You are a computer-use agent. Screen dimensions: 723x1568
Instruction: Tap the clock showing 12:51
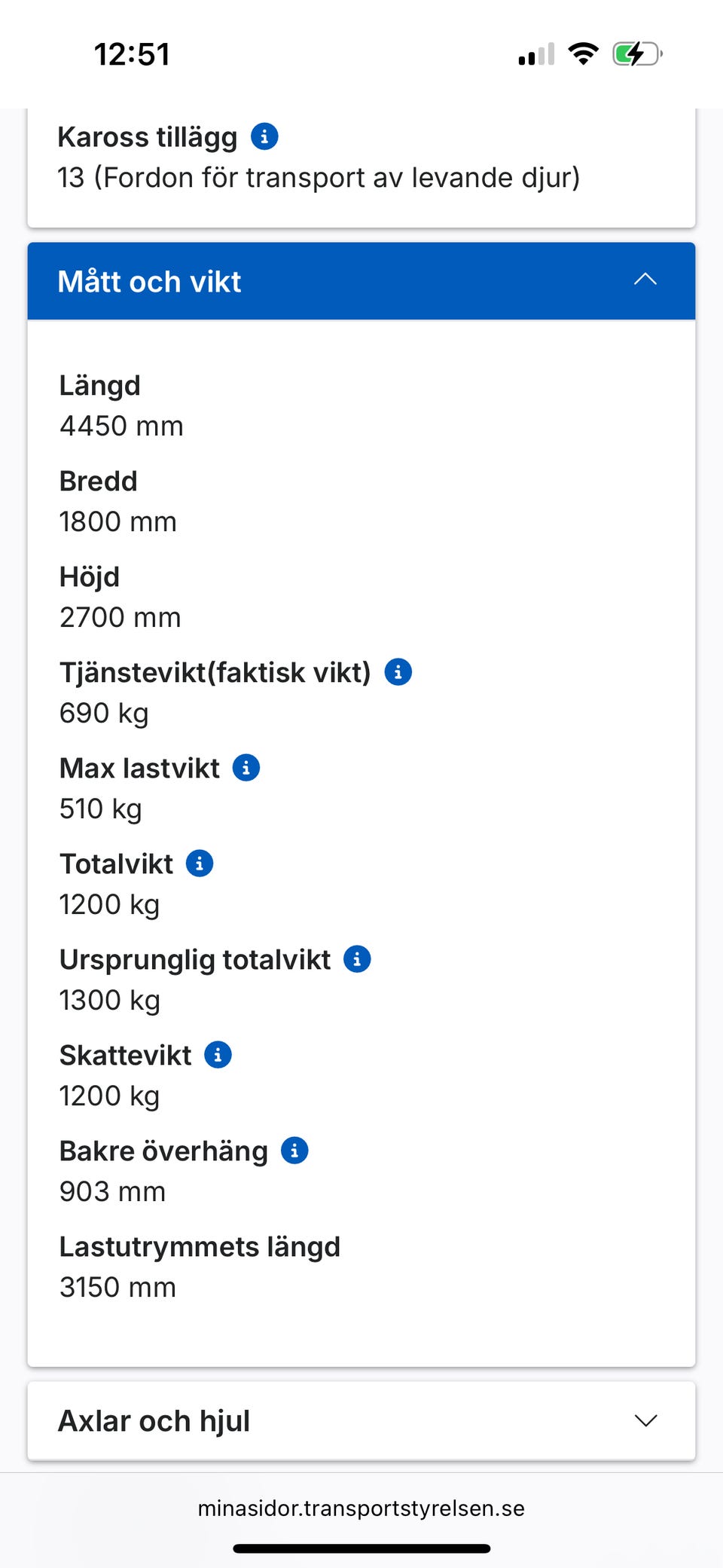[132, 54]
